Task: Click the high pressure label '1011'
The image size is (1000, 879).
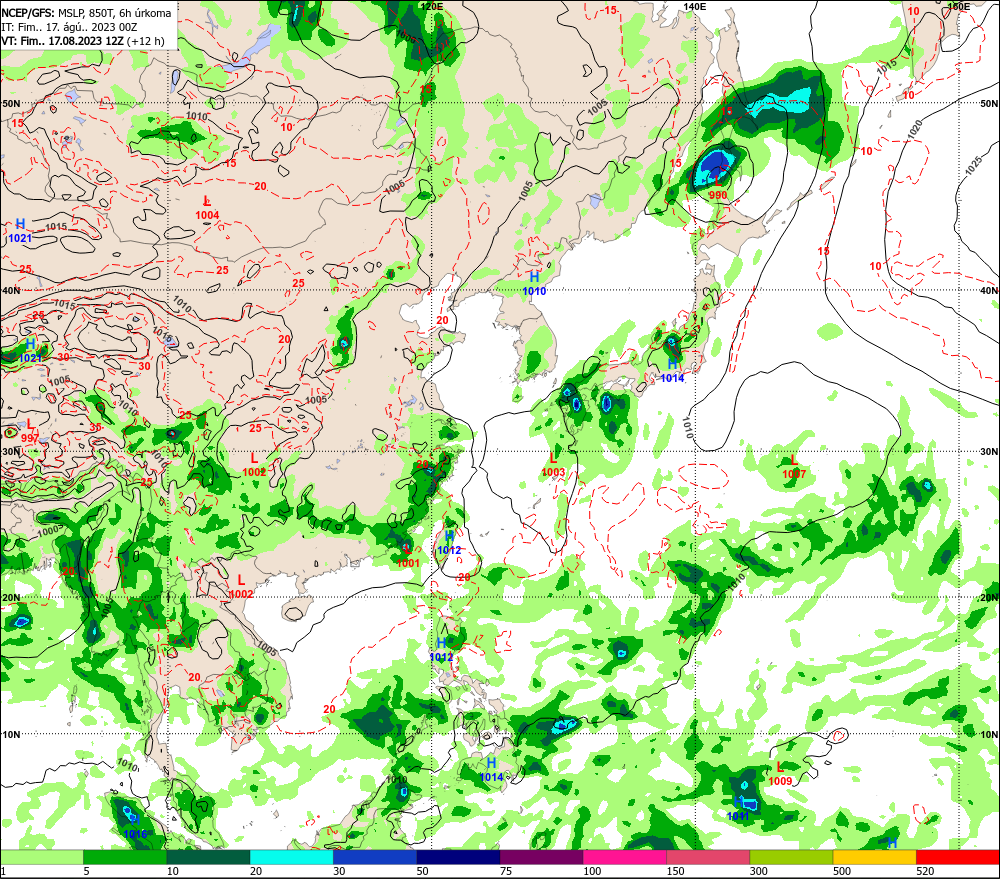Action: tap(738, 816)
